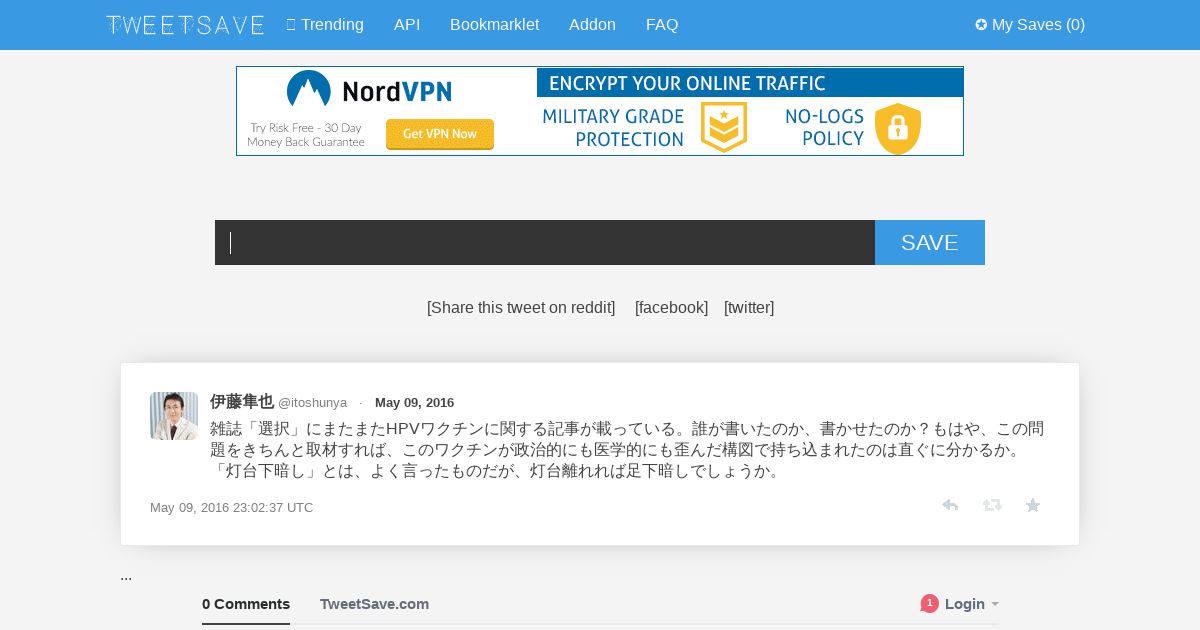Image resolution: width=1200 pixels, height=630 pixels.
Task: Focus the tweet URL input field
Action: coord(545,243)
